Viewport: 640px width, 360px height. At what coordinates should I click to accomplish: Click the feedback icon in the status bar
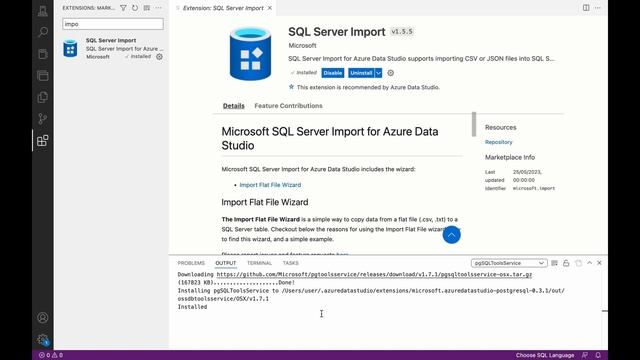[585, 355]
